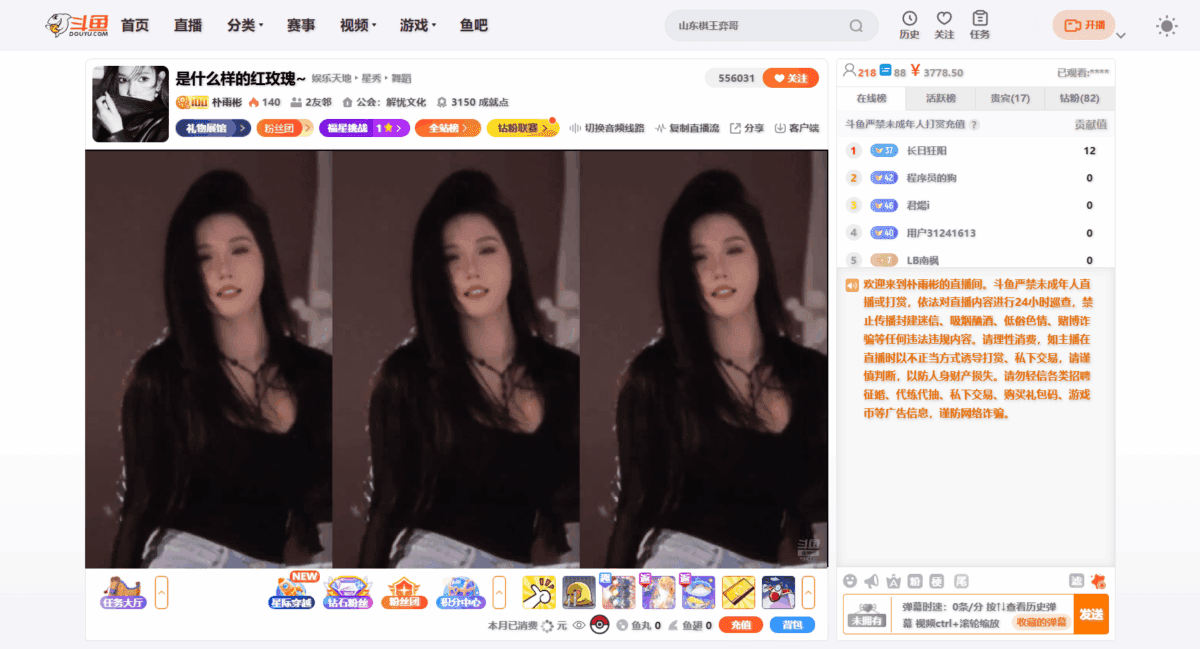The height and width of the screenshot is (649, 1200).
Task: Open viewing history via the 历史 clock icon
Action: [x=908, y=26]
